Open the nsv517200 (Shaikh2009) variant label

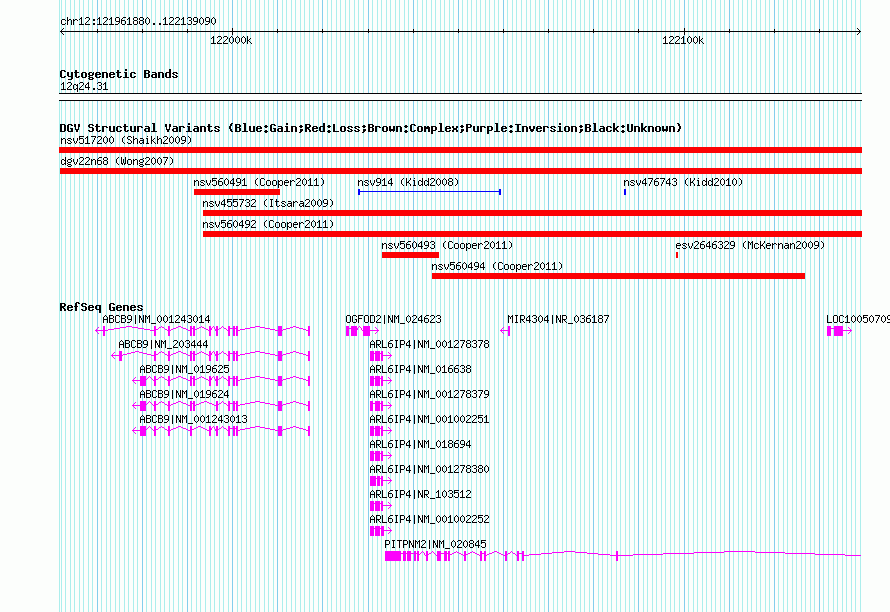coord(126,140)
